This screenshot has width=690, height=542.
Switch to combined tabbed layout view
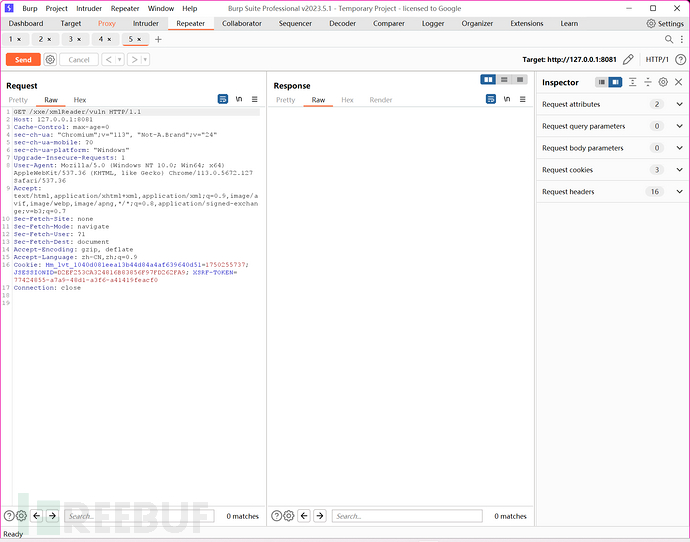click(x=521, y=80)
